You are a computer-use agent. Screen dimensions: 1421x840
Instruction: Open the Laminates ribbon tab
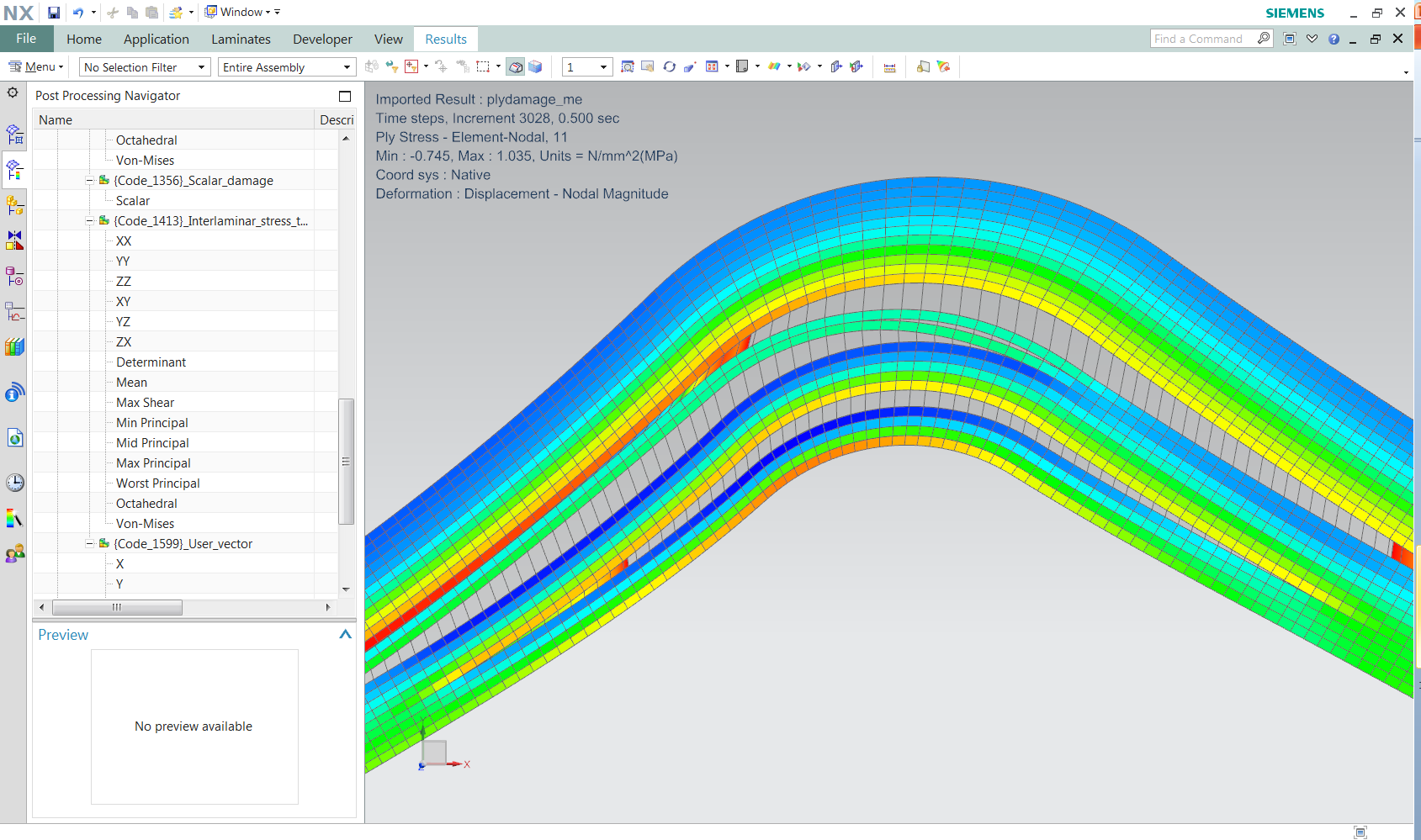pos(241,39)
